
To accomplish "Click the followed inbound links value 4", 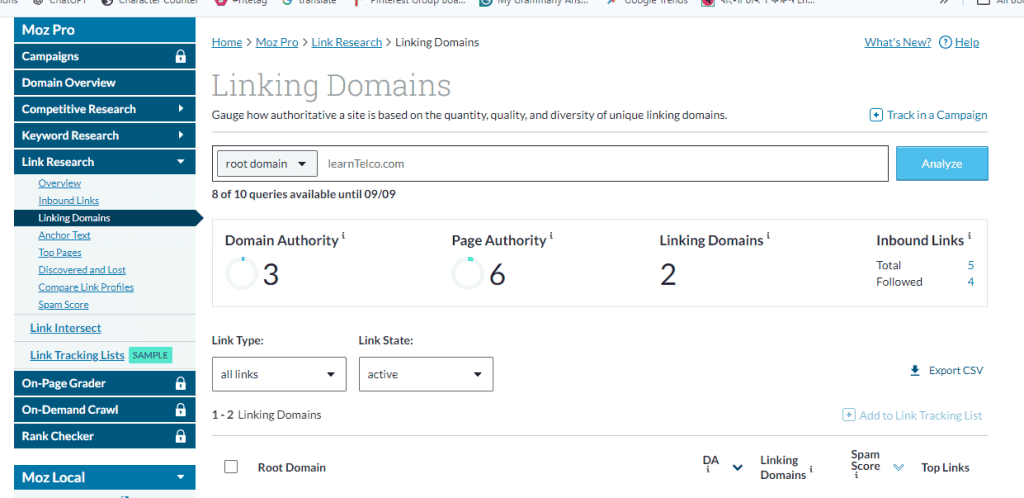I will (970, 282).
